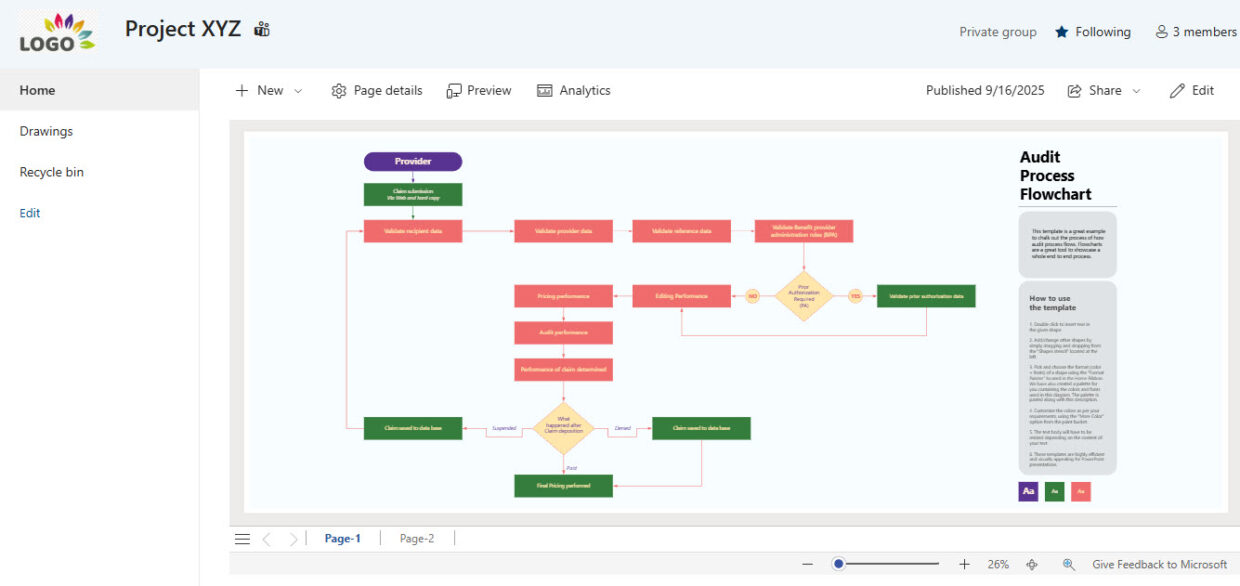Viewport: 1240px width, 586px height.
Task: Go to the previous page arrow
Action: pyautogui.click(x=267, y=539)
